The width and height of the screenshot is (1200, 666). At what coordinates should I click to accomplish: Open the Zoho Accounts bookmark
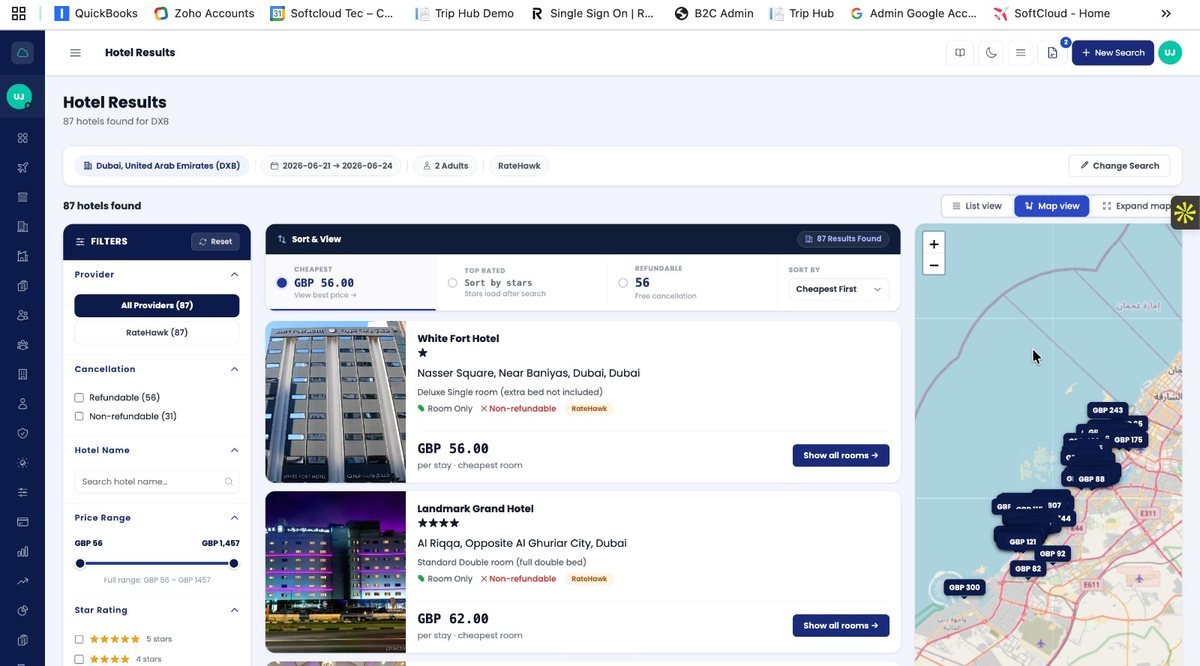pyautogui.click(x=204, y=14)
